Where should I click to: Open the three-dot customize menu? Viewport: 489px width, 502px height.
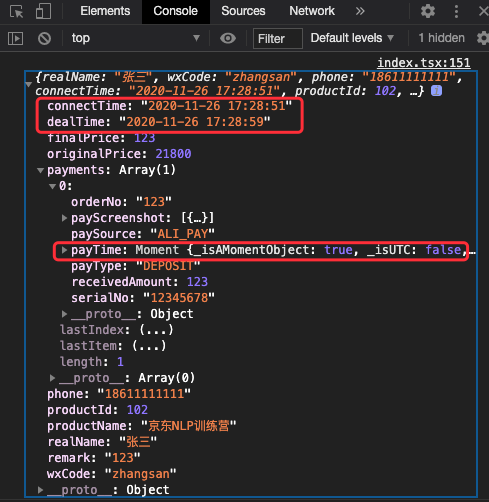pos(456,11)
